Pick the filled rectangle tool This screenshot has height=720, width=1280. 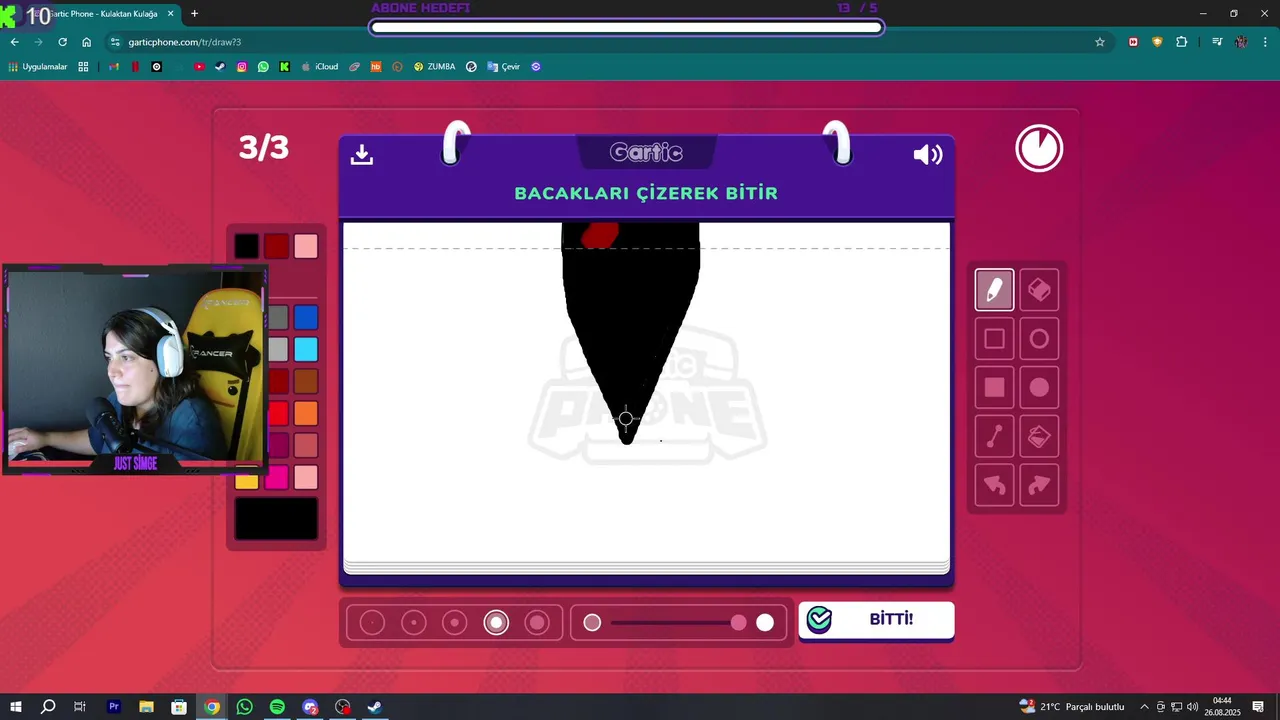point(994,387)
